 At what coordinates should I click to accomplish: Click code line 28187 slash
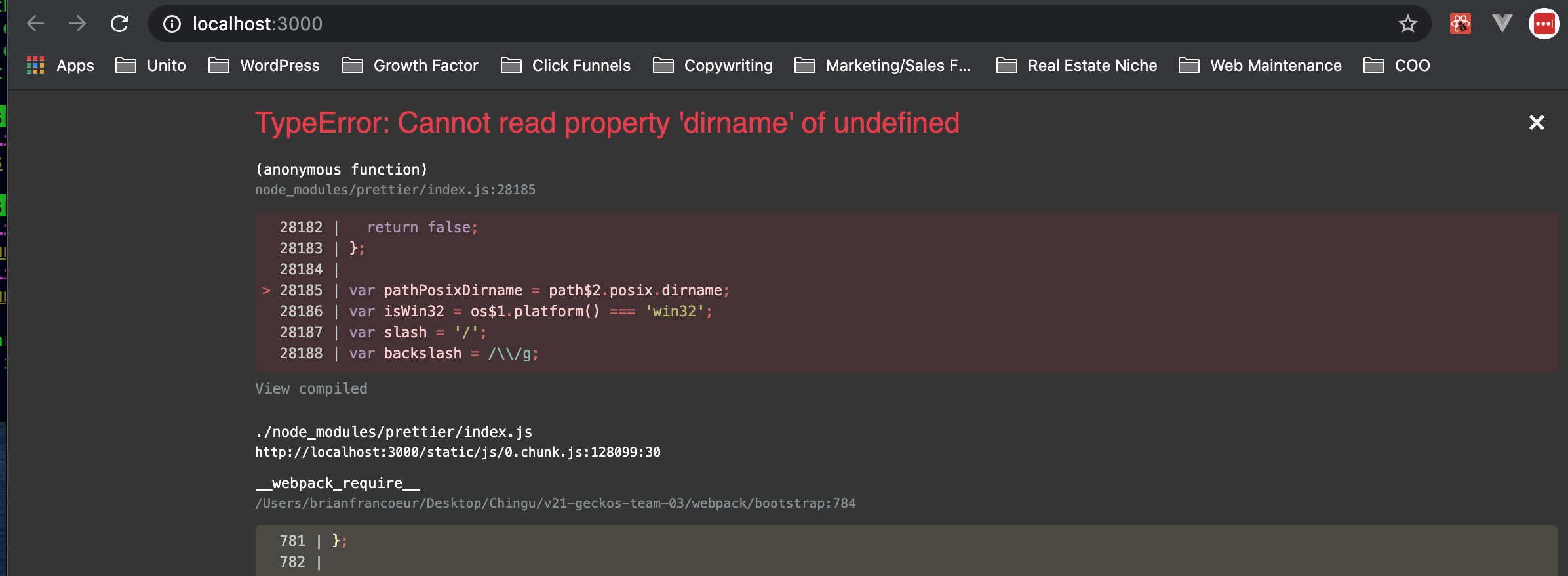(x=383, y=332)
